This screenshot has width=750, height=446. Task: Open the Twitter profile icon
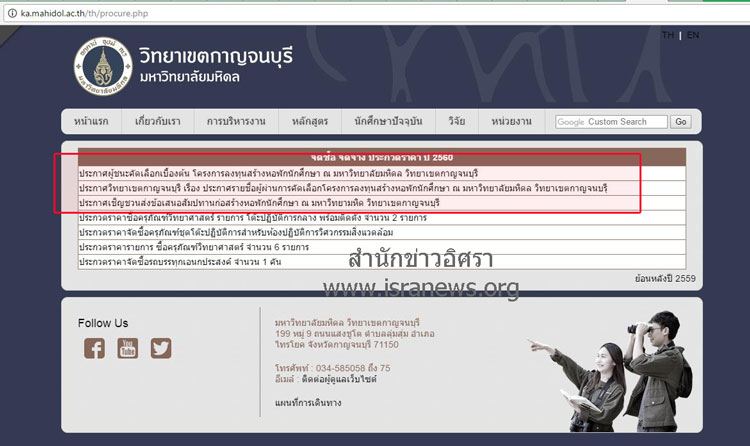point(160,348)
